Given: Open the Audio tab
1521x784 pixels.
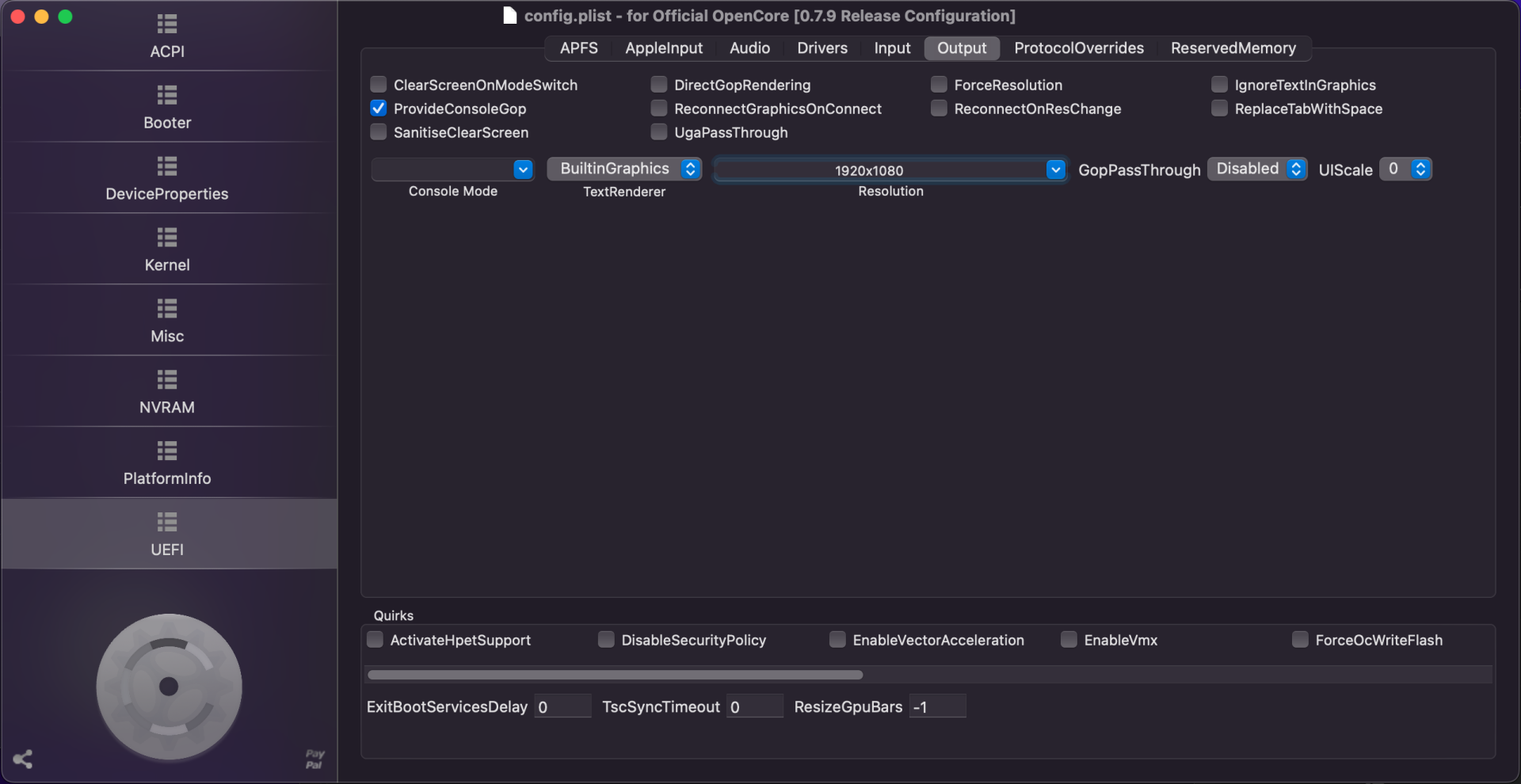Looking at the screenshot, I should tap(749, 48).
